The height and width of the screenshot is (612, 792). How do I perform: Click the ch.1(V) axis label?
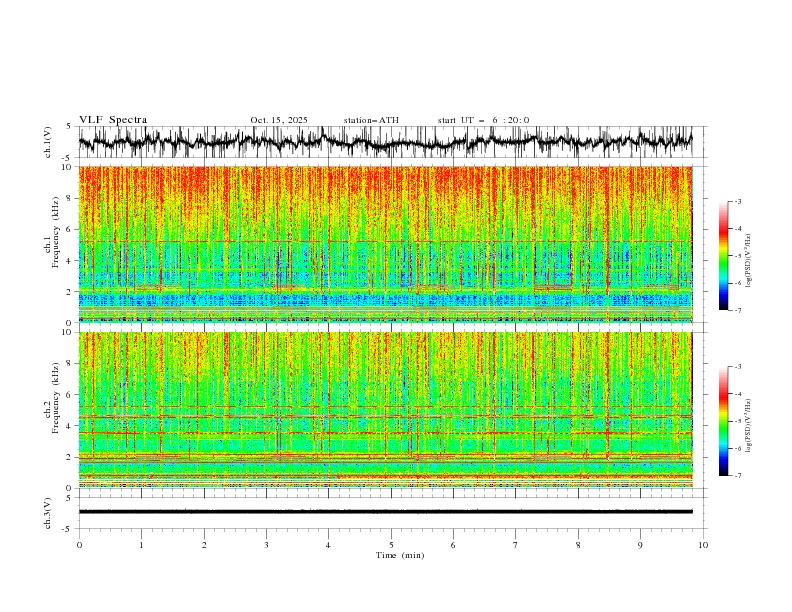[49, 142]
